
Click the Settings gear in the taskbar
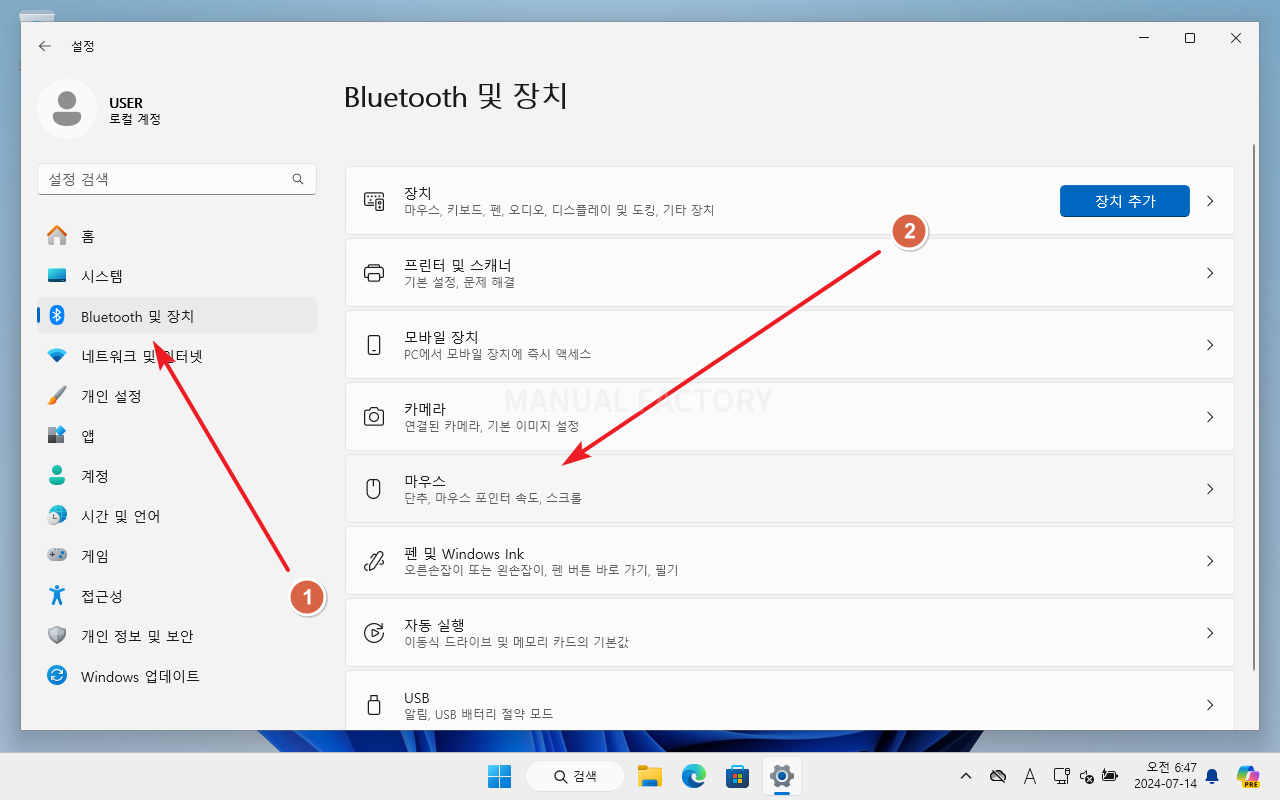(x=782, y=776)
